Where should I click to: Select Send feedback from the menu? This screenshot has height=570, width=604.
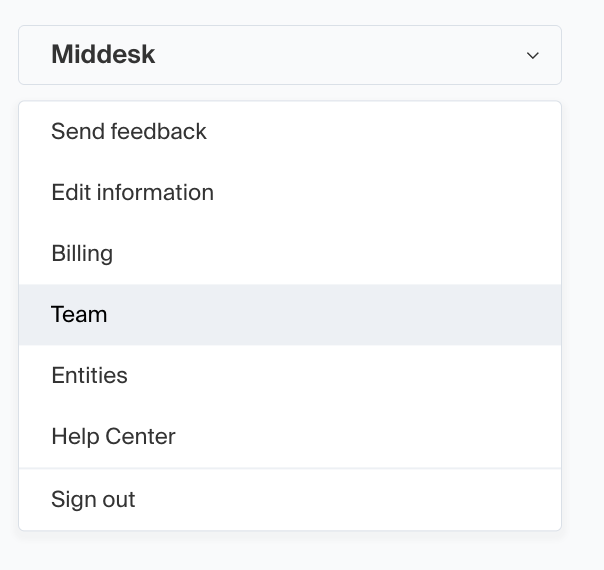coord(129,132)
